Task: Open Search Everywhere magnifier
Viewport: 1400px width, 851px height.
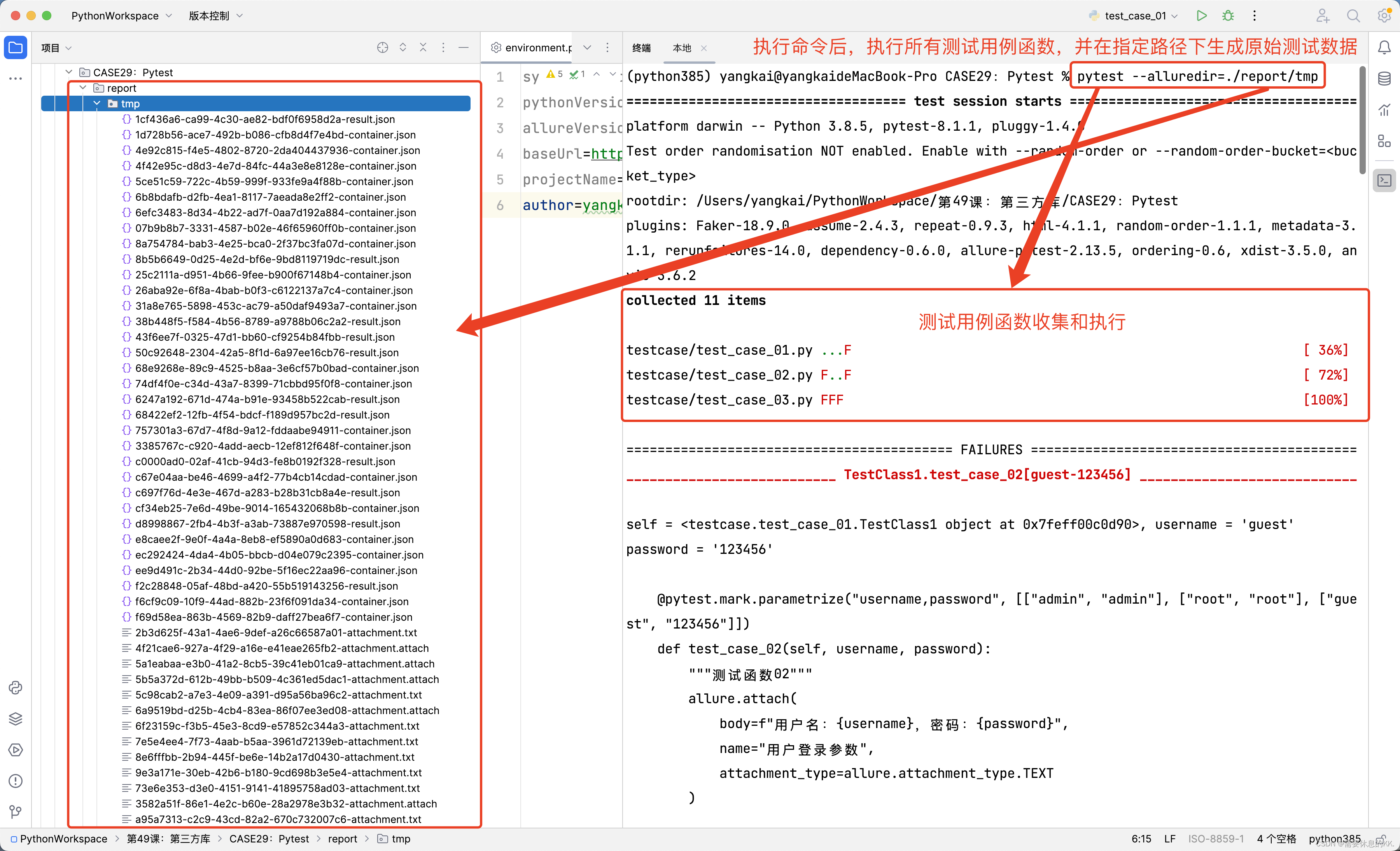Action: click(x=1353, y=16)
